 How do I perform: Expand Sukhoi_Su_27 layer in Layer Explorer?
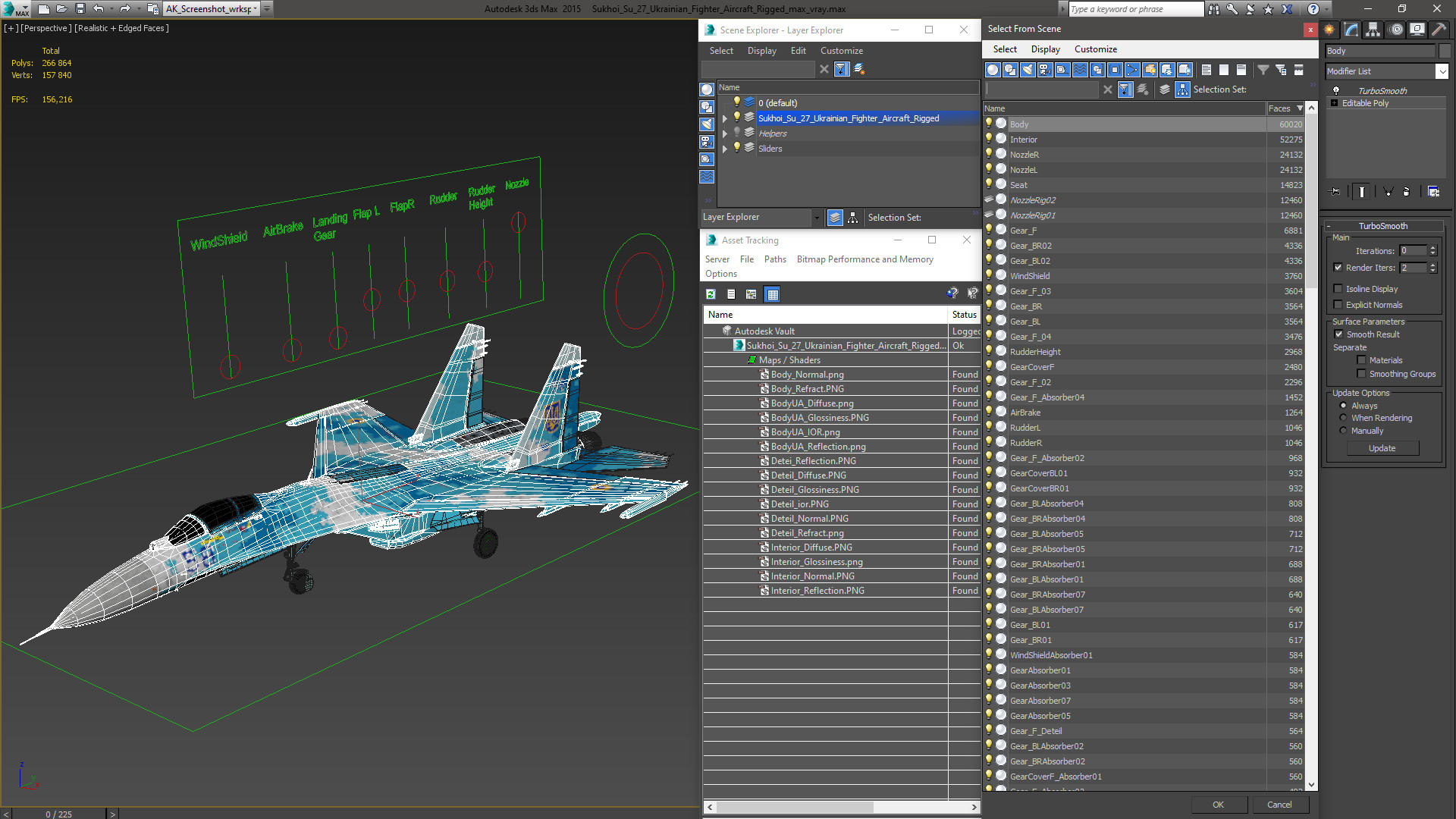click(725, 118)
